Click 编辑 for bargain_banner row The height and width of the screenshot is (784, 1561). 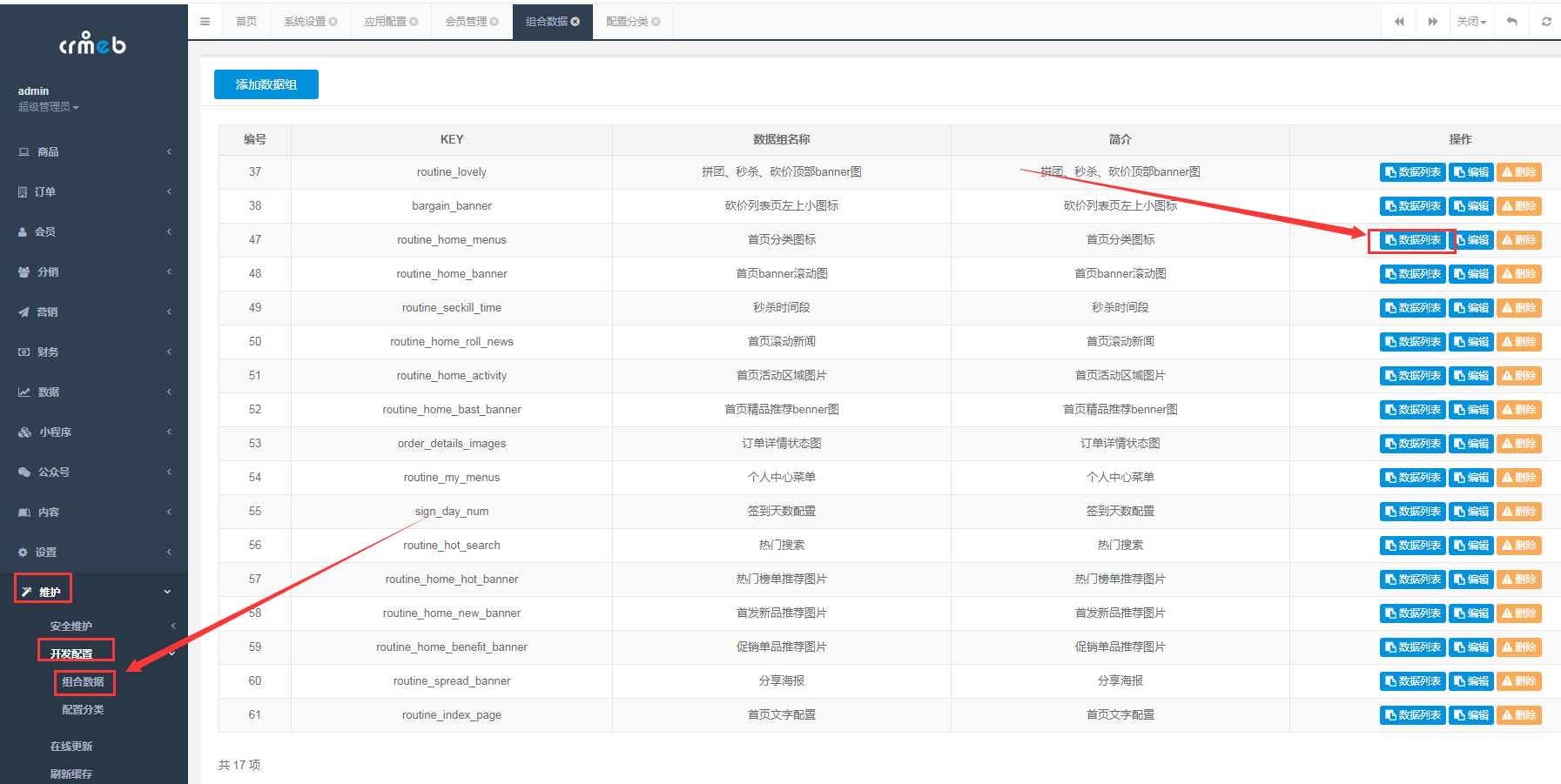1471,206
